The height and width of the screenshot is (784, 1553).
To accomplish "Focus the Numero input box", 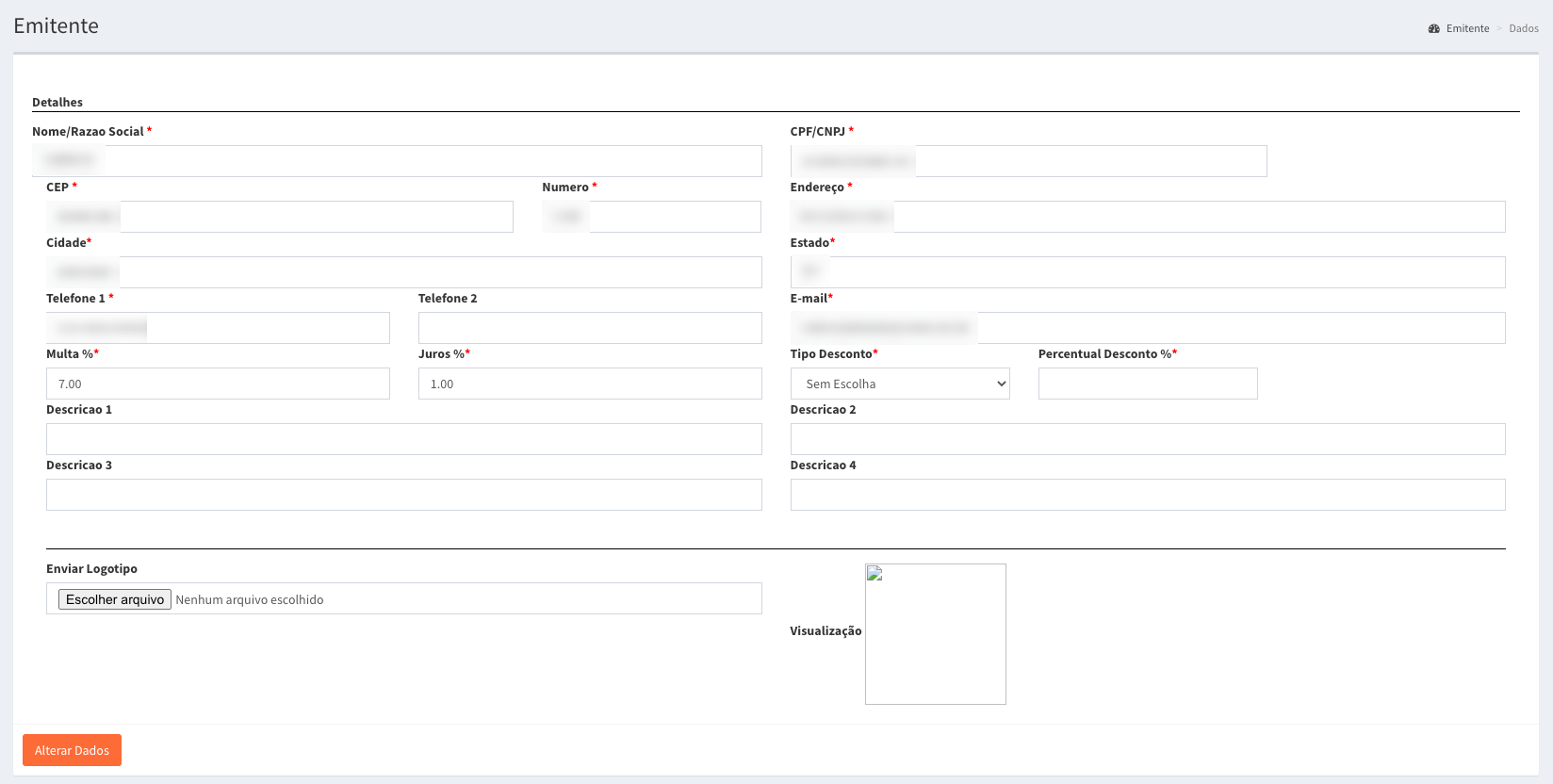I will (x=651, y=217).
